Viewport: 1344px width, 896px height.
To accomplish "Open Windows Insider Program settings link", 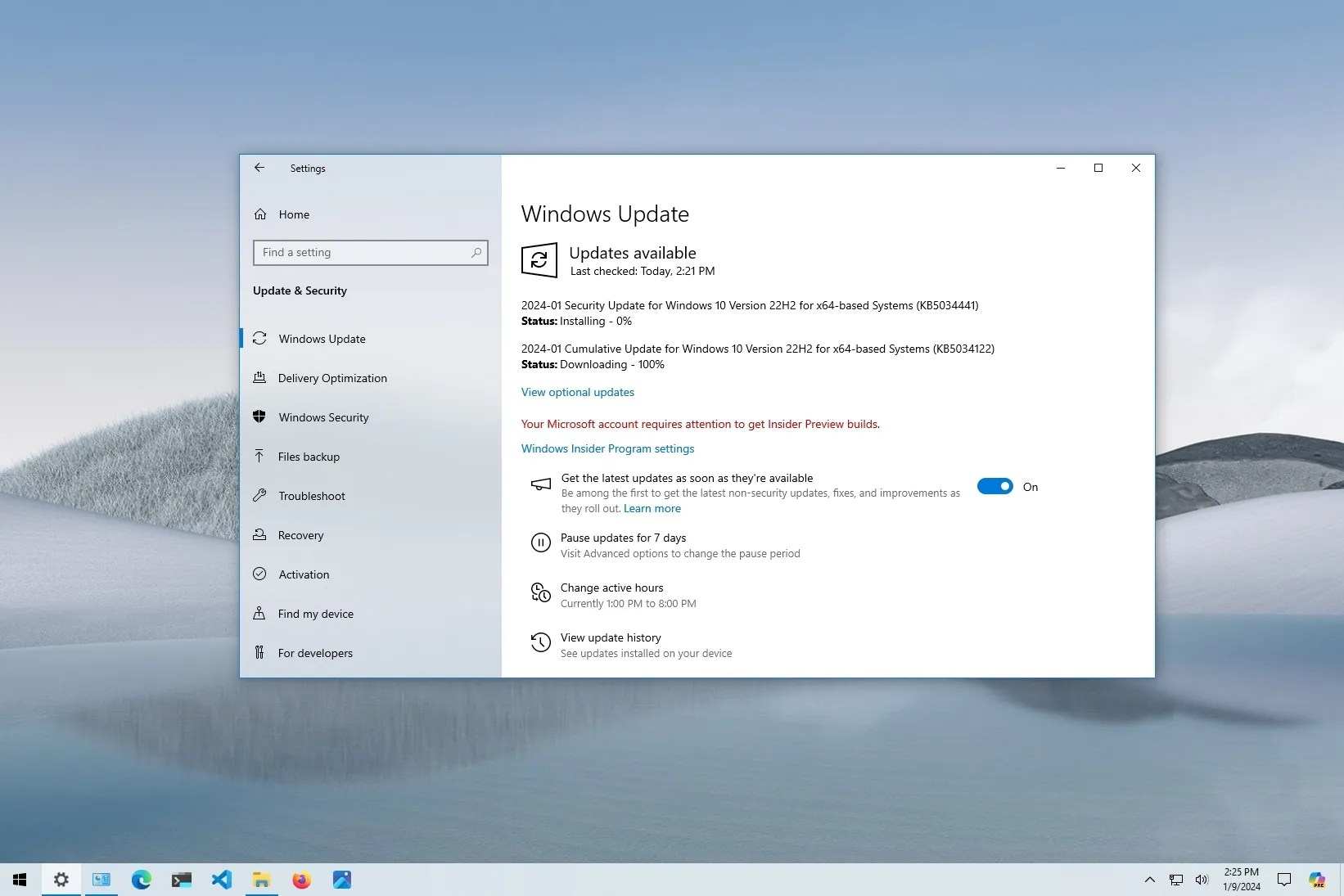I will (607, 448).
